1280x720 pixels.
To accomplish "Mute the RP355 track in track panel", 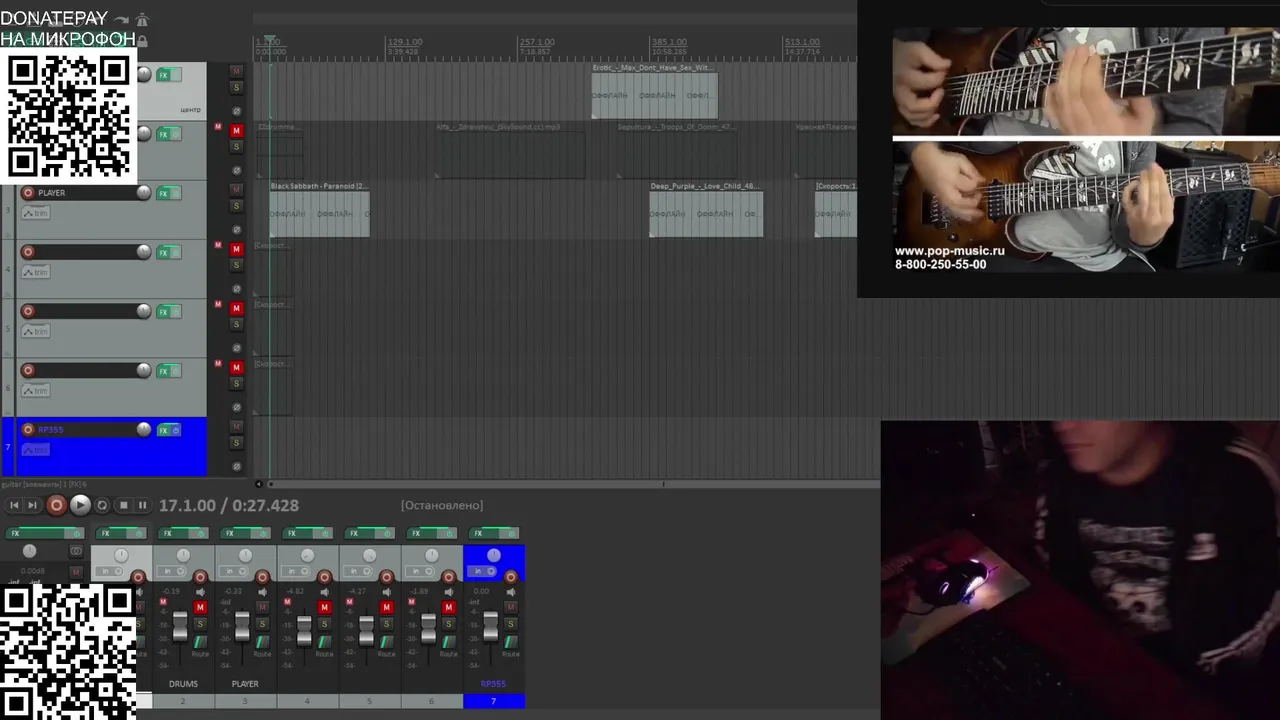I will tap(237, 427).
